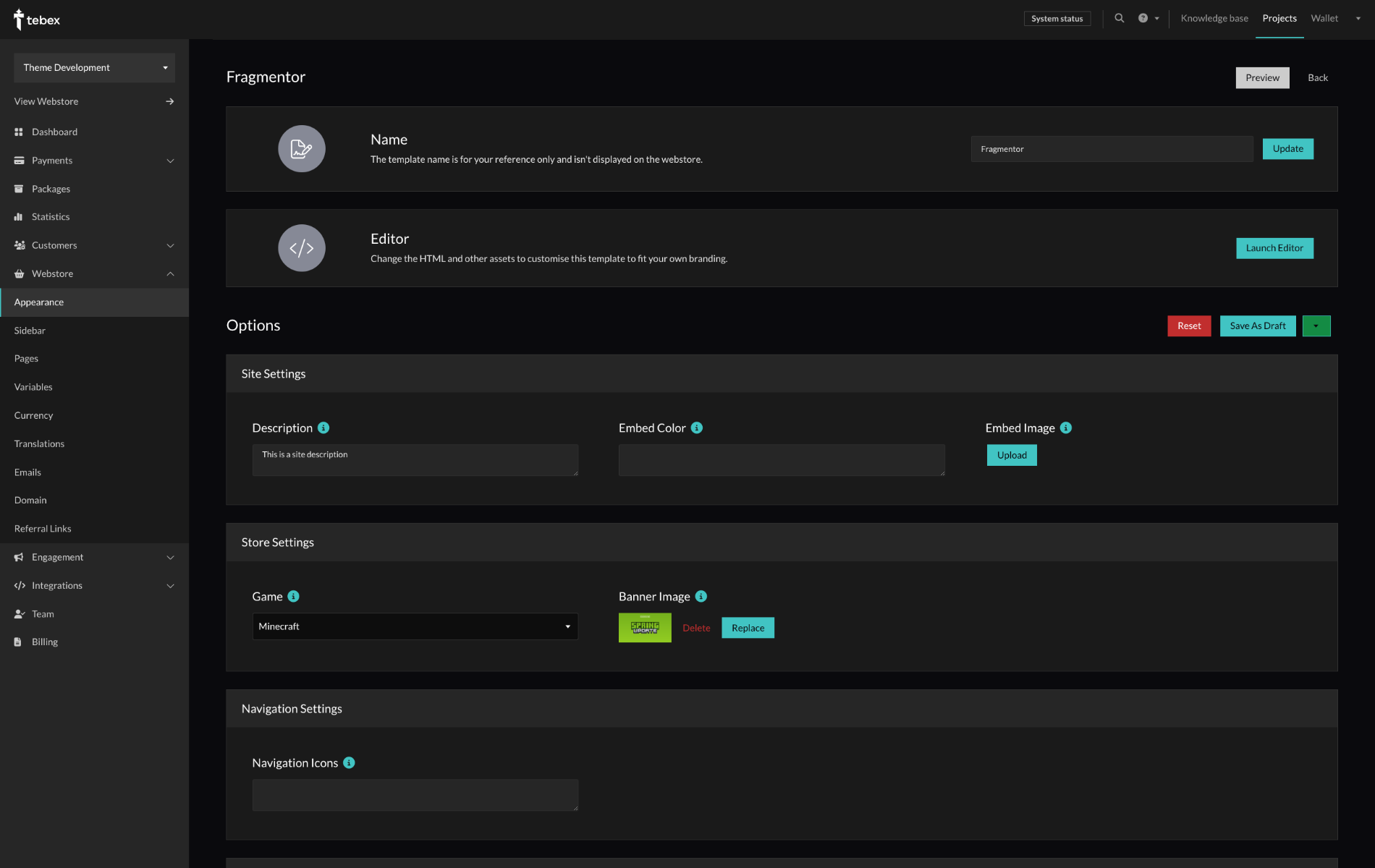Click the info icon next to Description
This screenshot has width=1375, height=868.
(323, 427)
